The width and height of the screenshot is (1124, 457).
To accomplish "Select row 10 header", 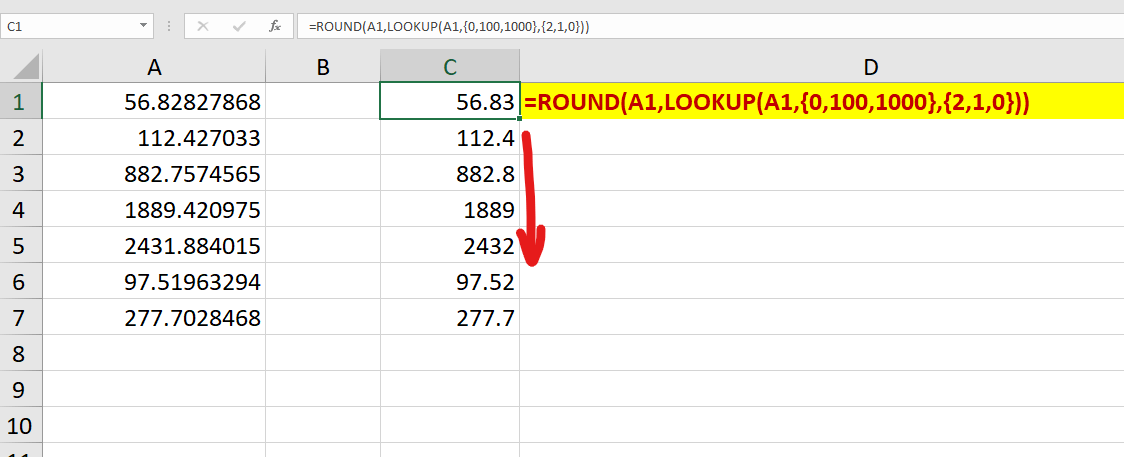I will pyautogui.click(x=21, y=425).
